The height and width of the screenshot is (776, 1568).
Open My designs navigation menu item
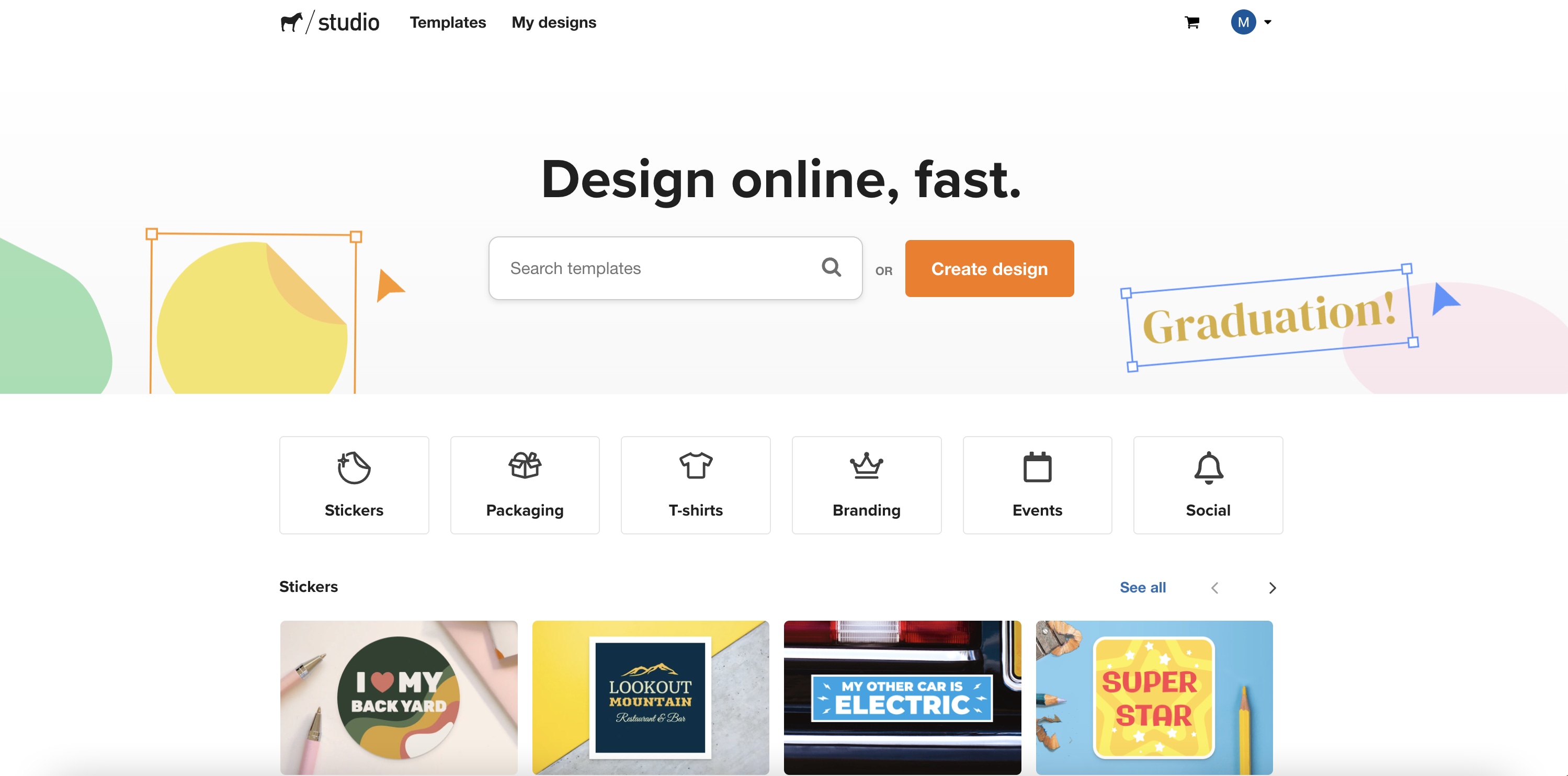[x=554, y=21]
